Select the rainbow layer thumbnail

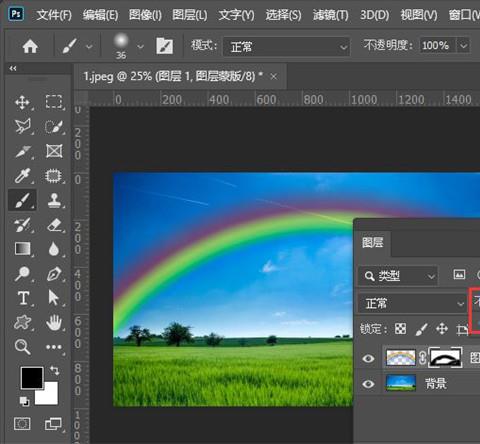(401, 358)
